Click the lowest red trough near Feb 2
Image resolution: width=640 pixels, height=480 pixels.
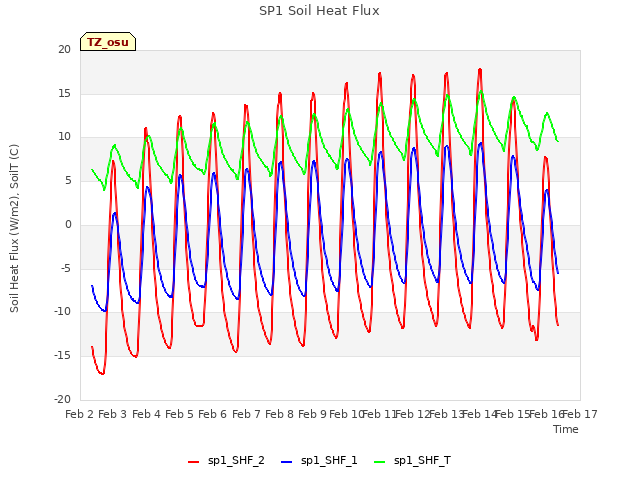pyautogui.click(x=102, y=373)
